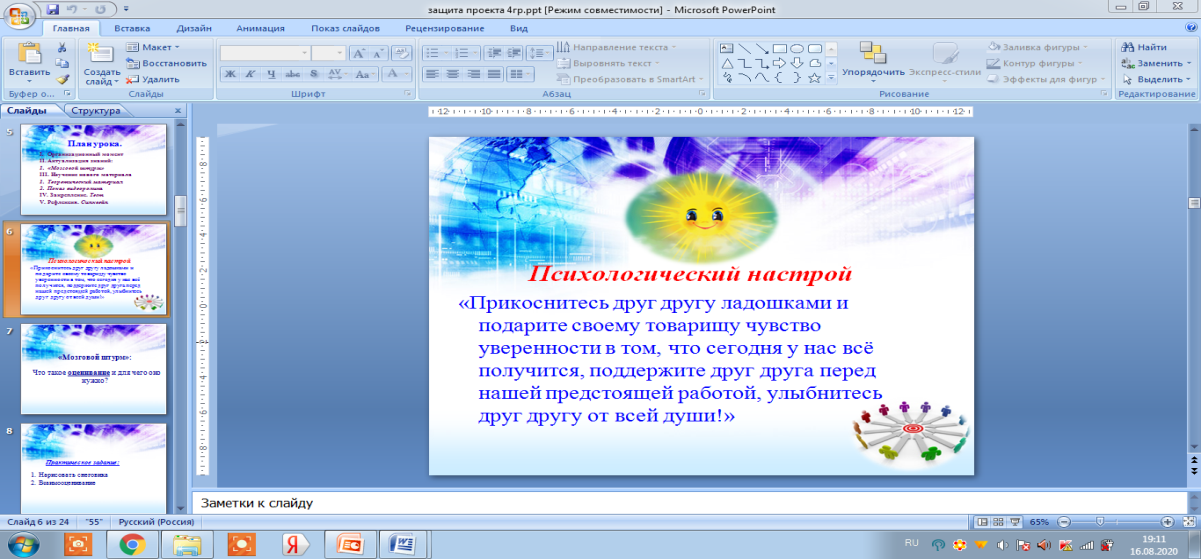1201x559 pixels.
Task: Pick the straight line shape
Action: point(744,47)
